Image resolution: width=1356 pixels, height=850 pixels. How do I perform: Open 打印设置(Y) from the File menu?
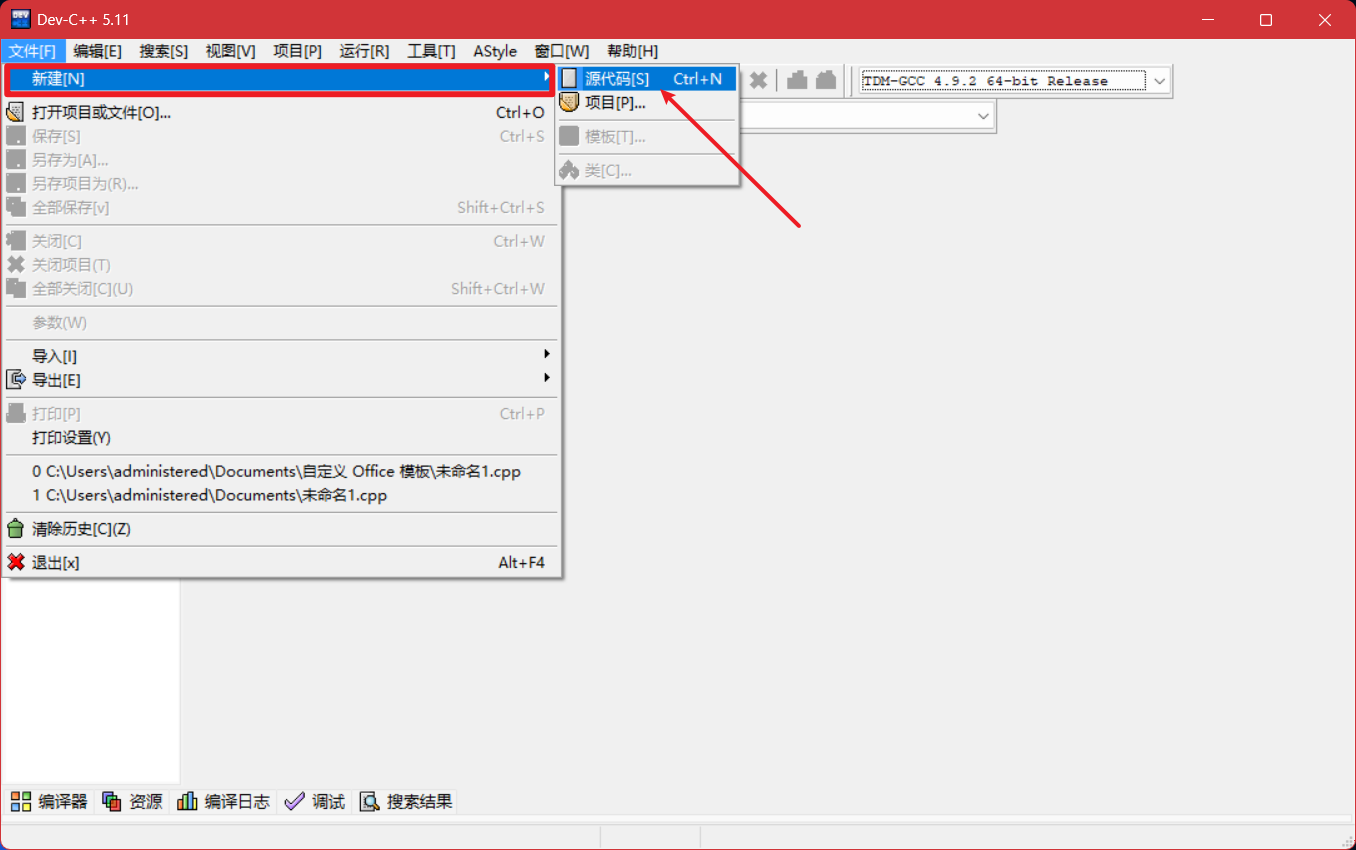tap(280, 438)
